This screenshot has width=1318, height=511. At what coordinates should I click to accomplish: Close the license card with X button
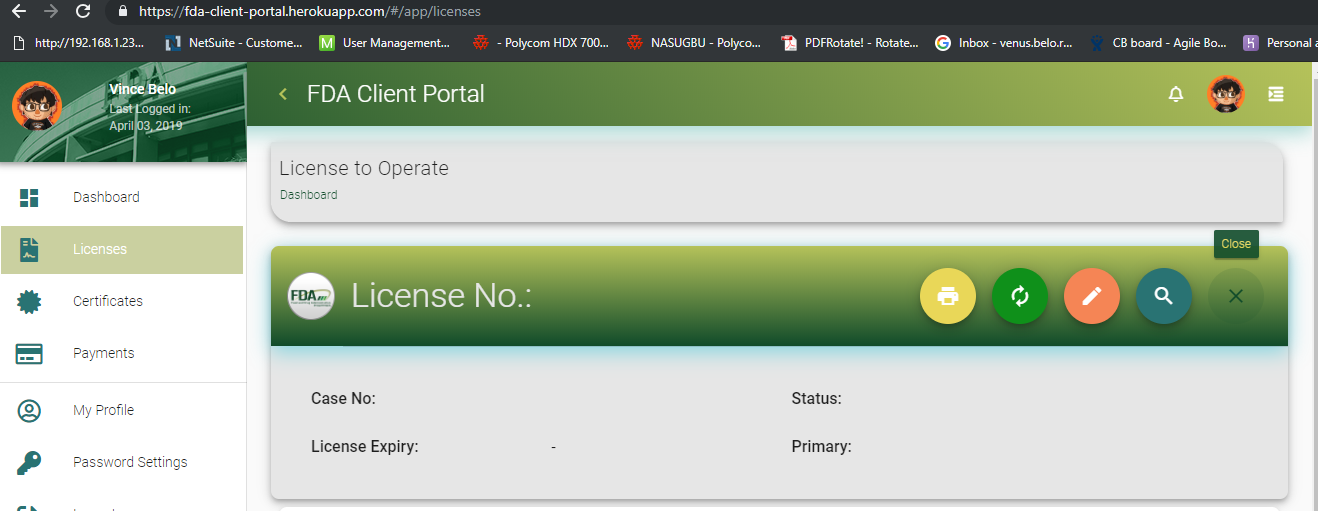point(1236,296)
